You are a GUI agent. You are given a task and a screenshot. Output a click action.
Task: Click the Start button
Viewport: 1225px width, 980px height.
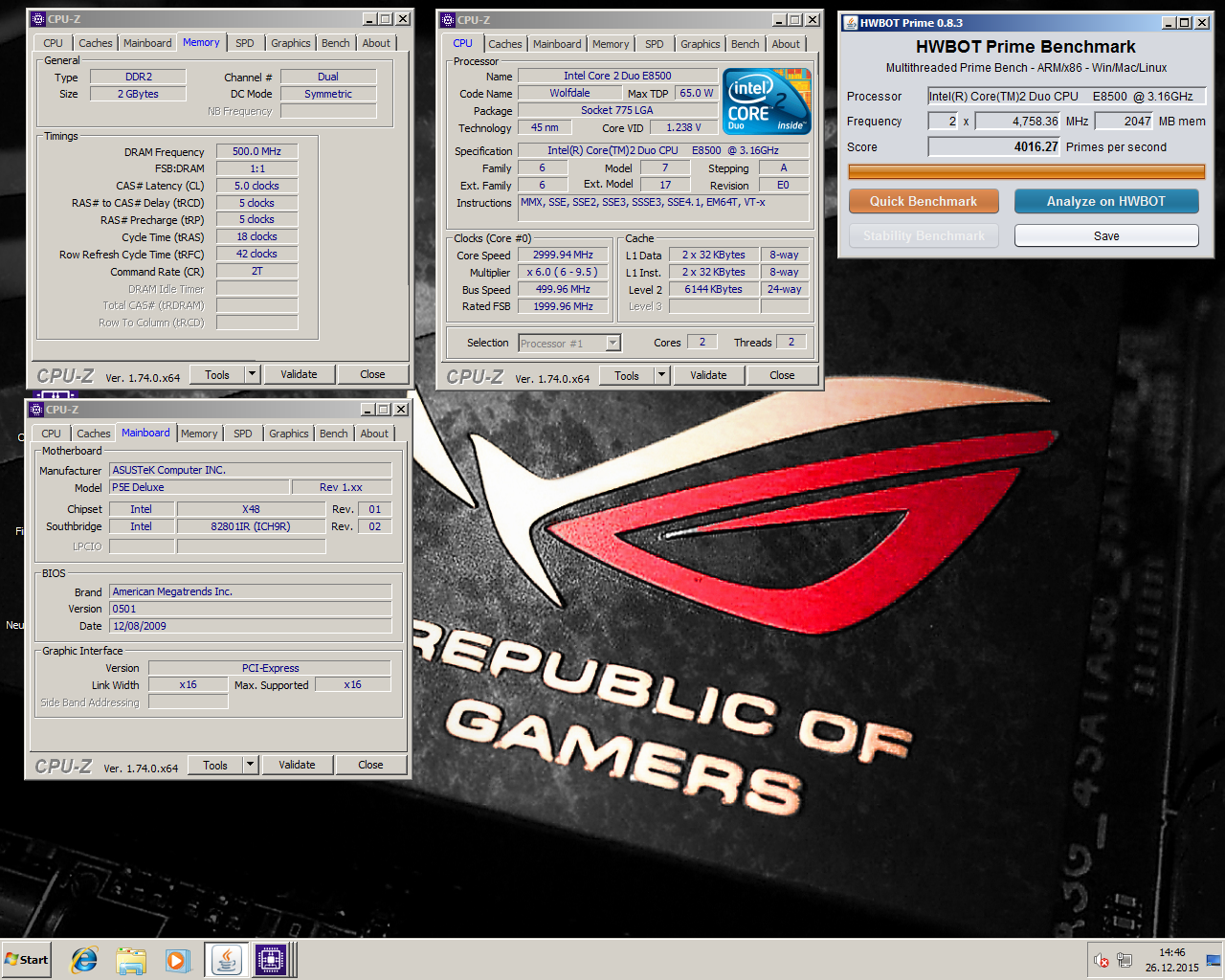click(27, 960)
